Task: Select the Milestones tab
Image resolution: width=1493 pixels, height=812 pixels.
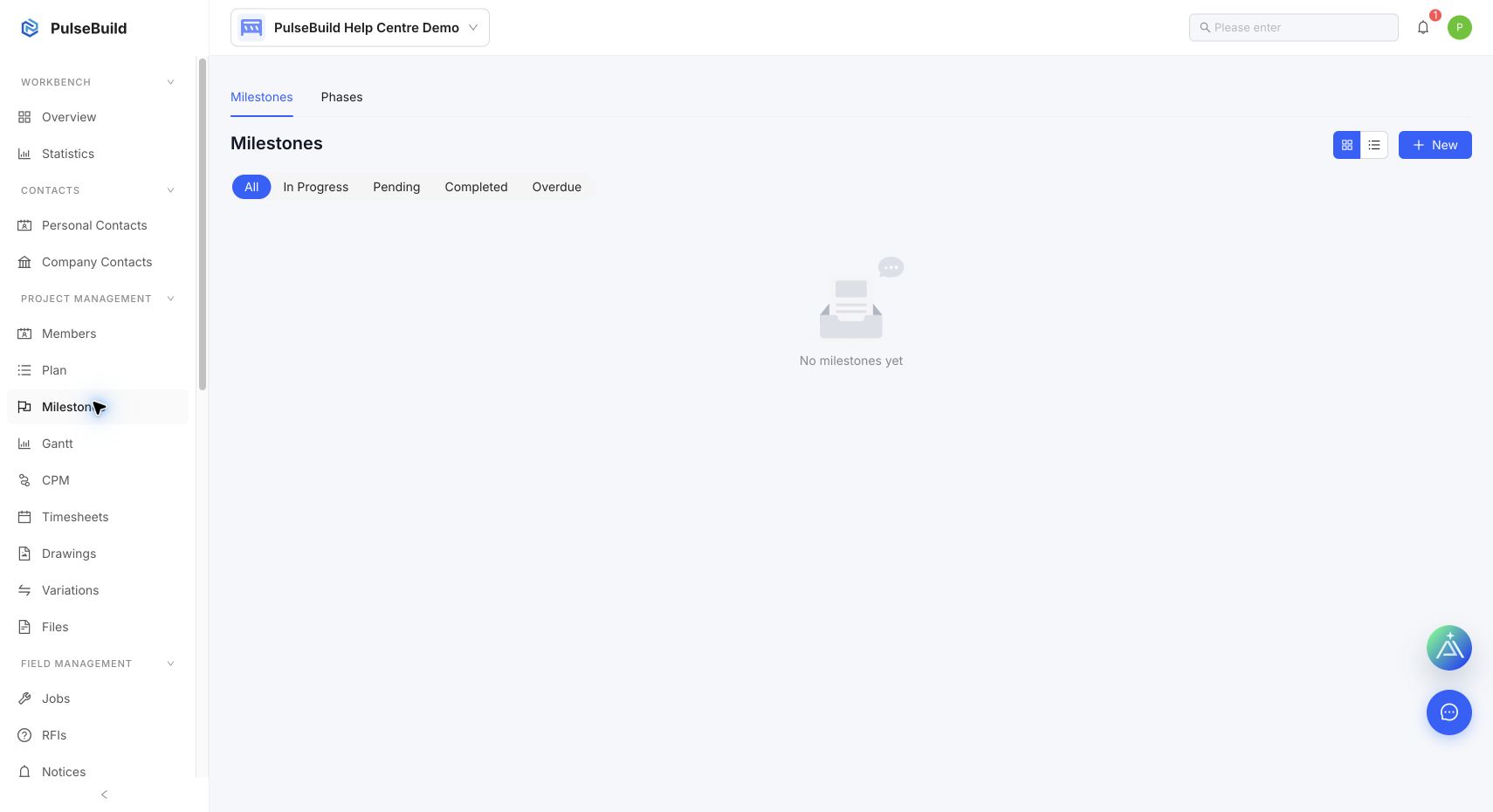Action: tap(262, 97)
